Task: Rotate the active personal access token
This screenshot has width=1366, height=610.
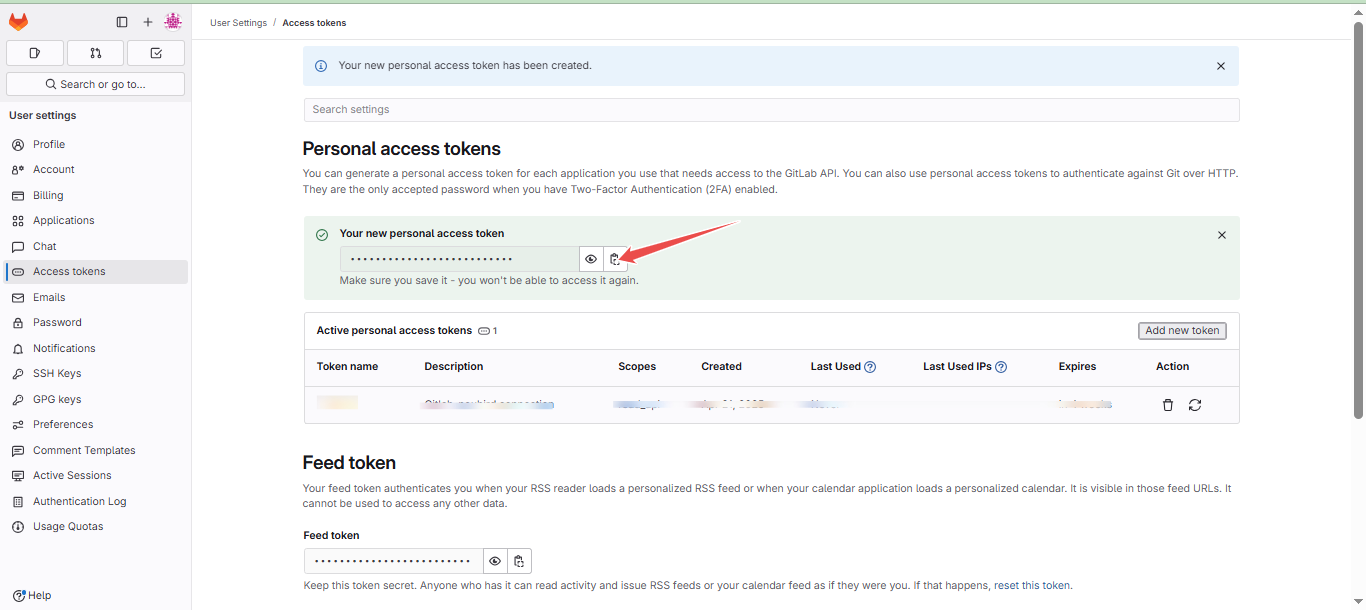Action: (1195, 404)
